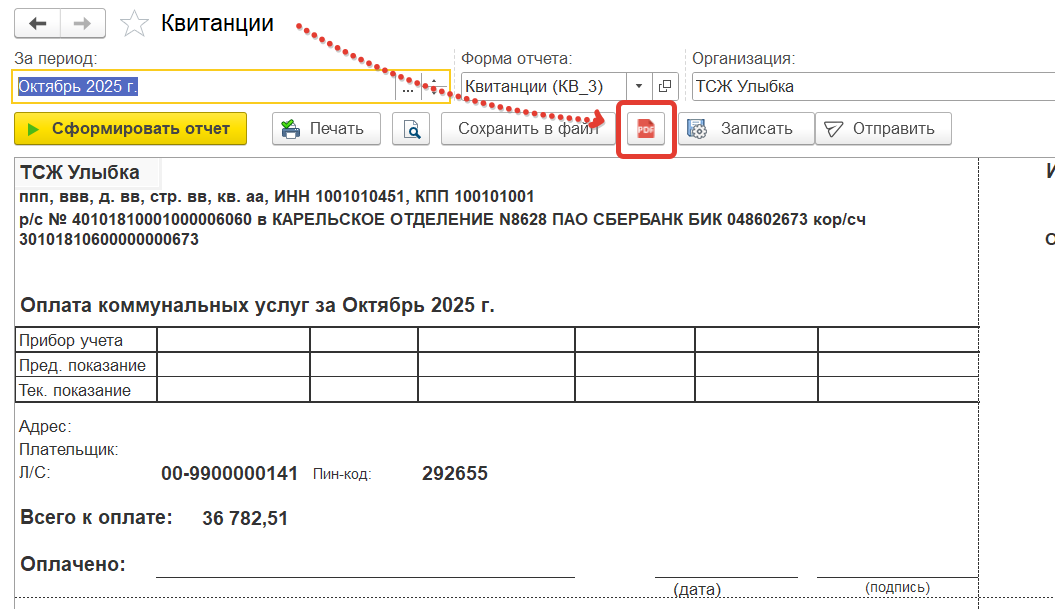This screenshot has height=609, width=1055.
Task: Click the period stepper arrows
Action: point(434,87)
